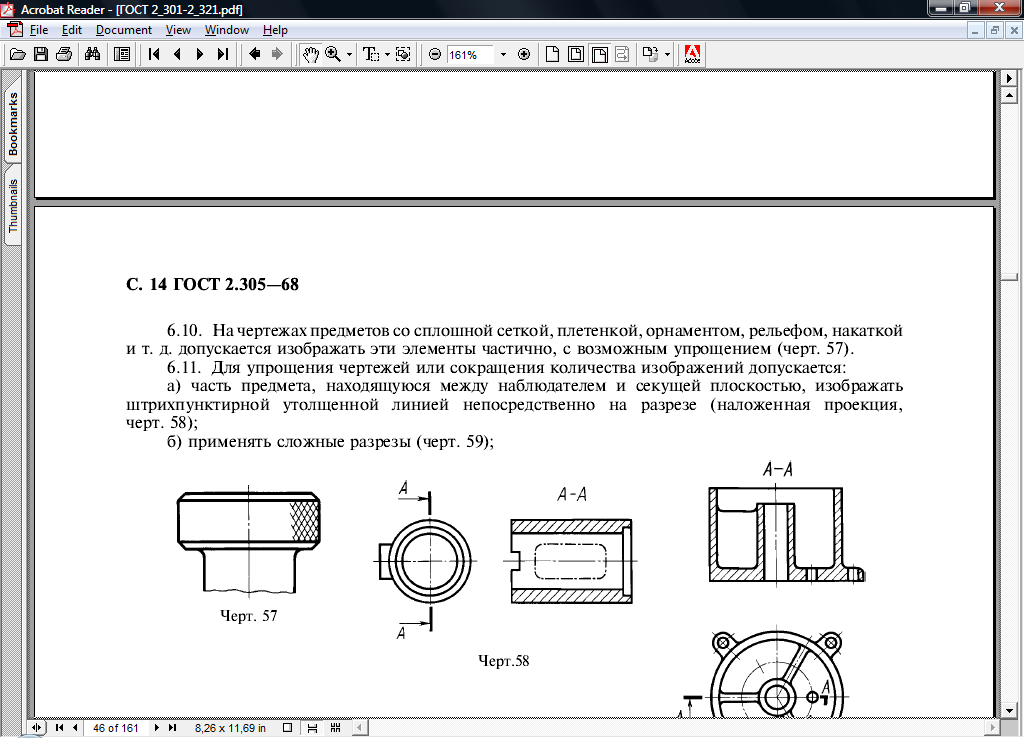This screenshot has height=738, width=1024.
Task: Set view to Fit in Window
Action: click(576, 54)
